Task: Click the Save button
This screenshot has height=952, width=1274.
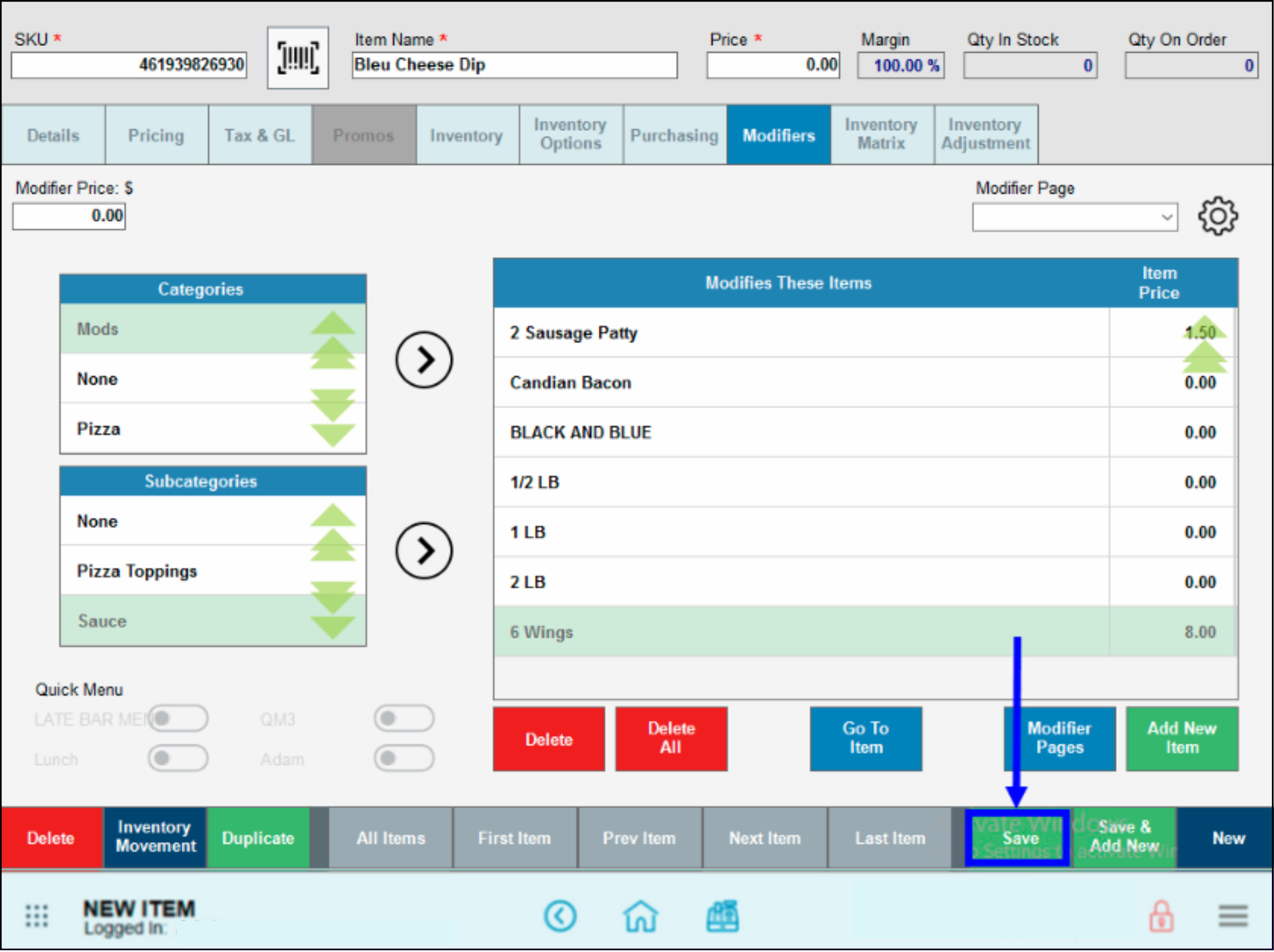Action: pyautogui.click(x=1017, y=838)
